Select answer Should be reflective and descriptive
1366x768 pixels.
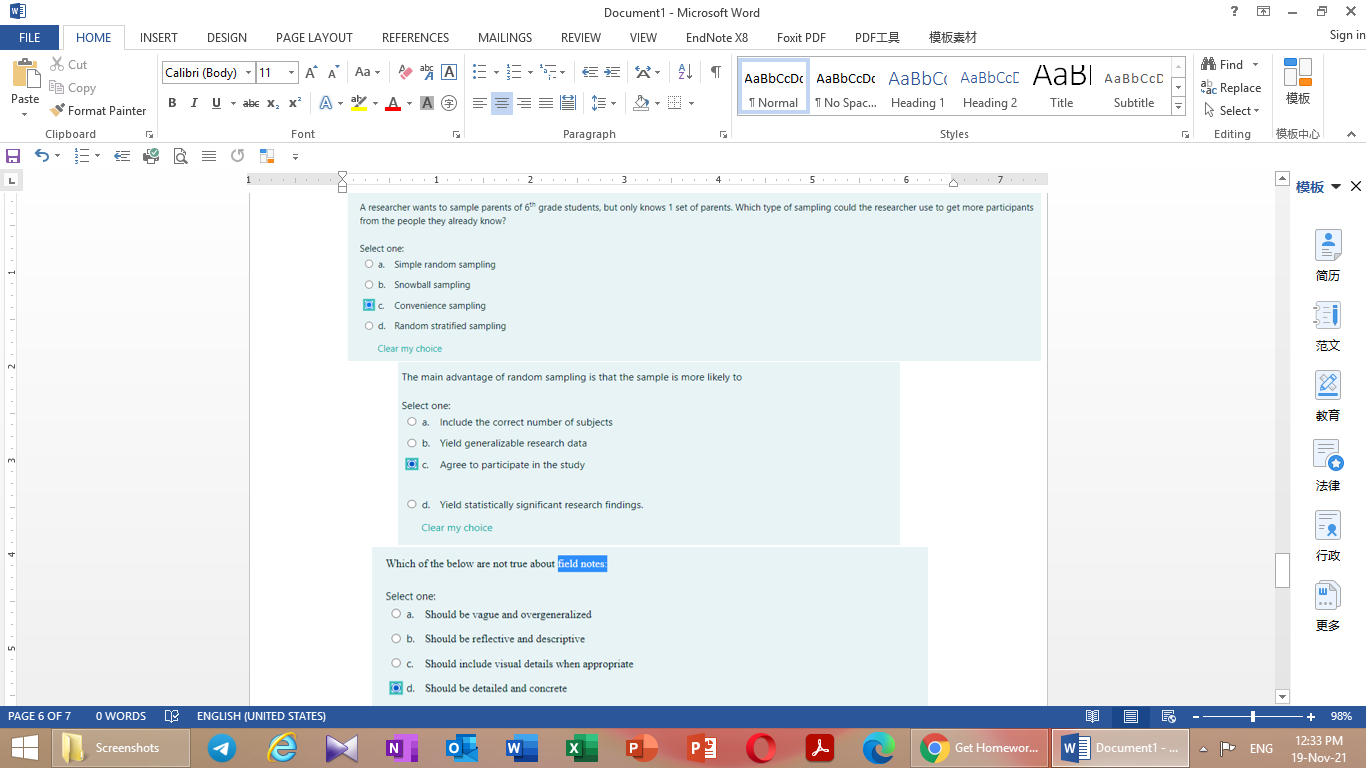click(x=396, y=638)
